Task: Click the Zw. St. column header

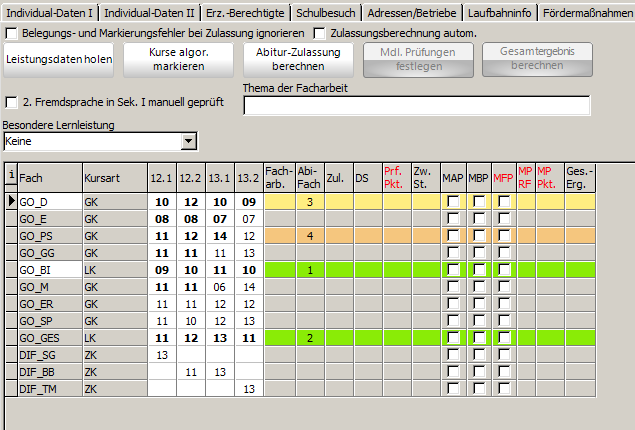Action: [x=426, y=178]
